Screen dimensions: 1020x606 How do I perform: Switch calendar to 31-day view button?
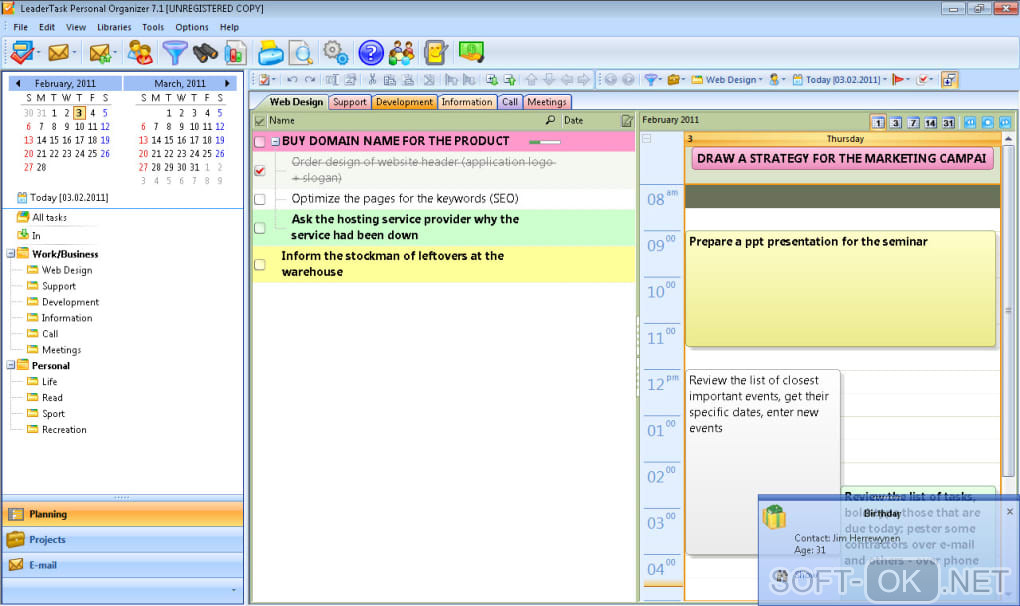(948, 122)
